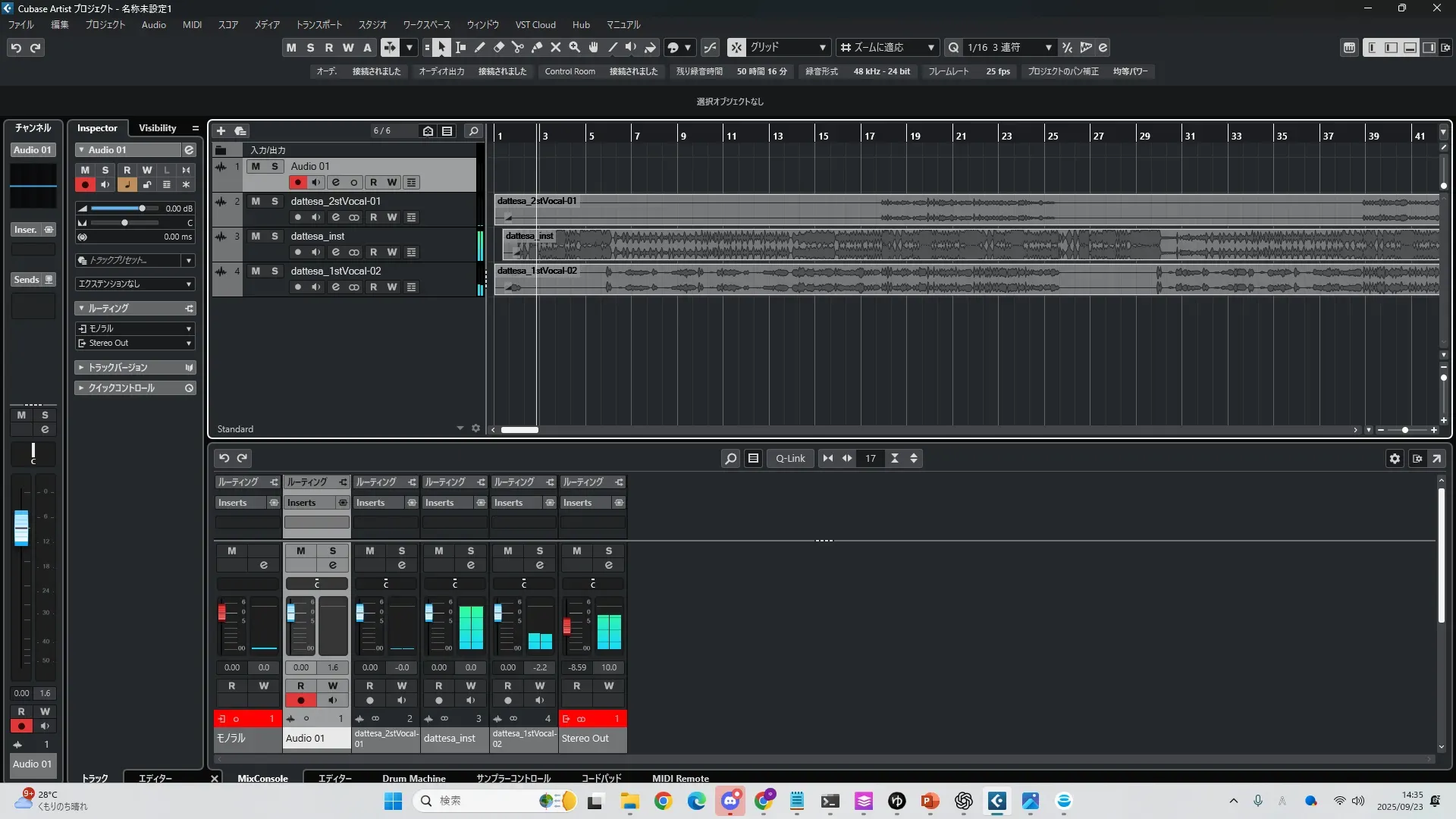The height and width of the screenshot is (819, 1456).
Task: Select the Zoom magnifier tool
Action: pos(575,48)
